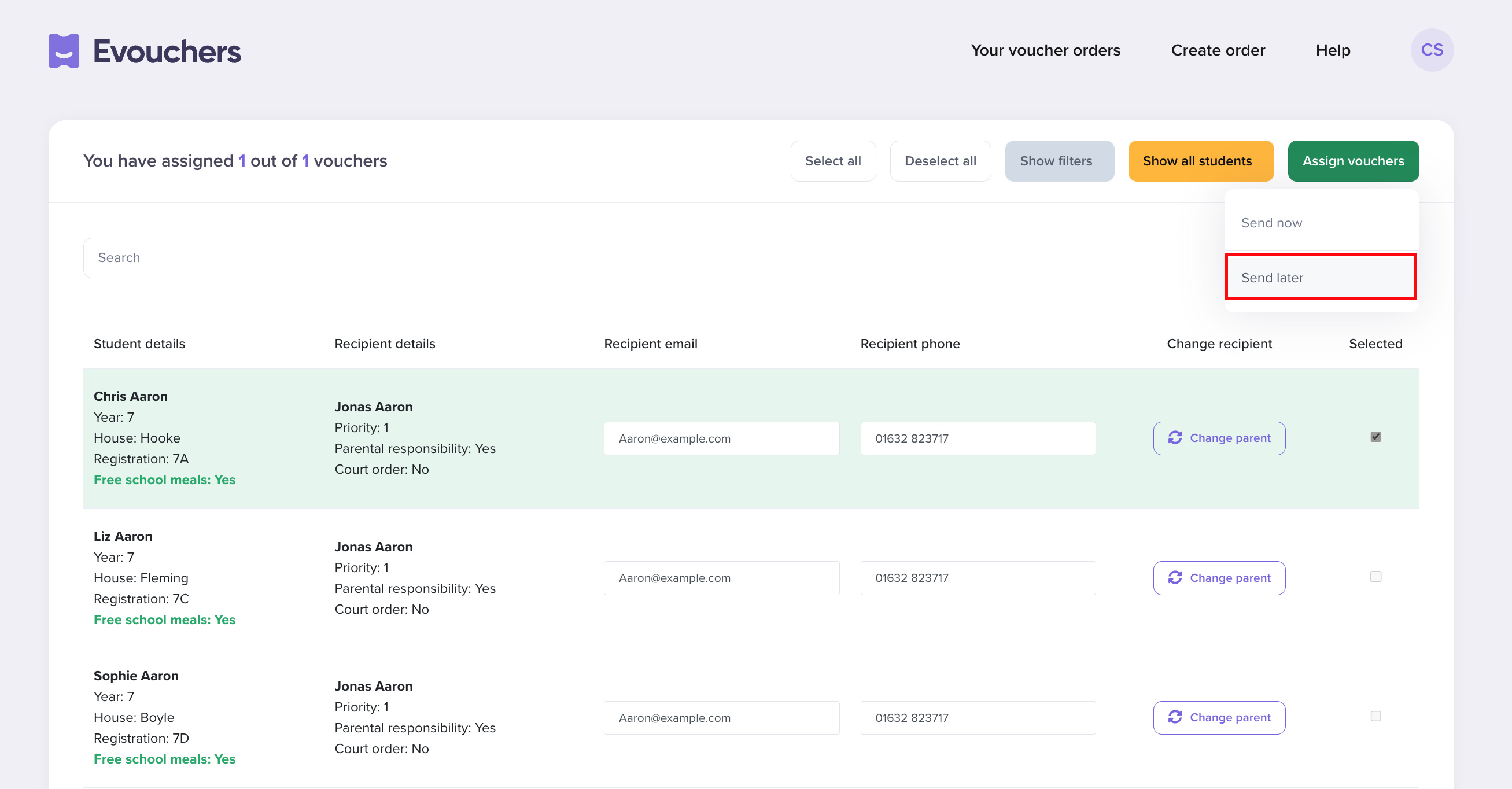Edit Sophie Aaron's recipient phone field

(978, 717)
